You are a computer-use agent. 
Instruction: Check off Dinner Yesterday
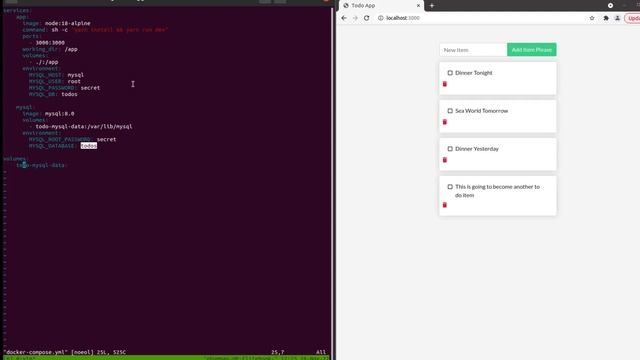click(450, 149)
